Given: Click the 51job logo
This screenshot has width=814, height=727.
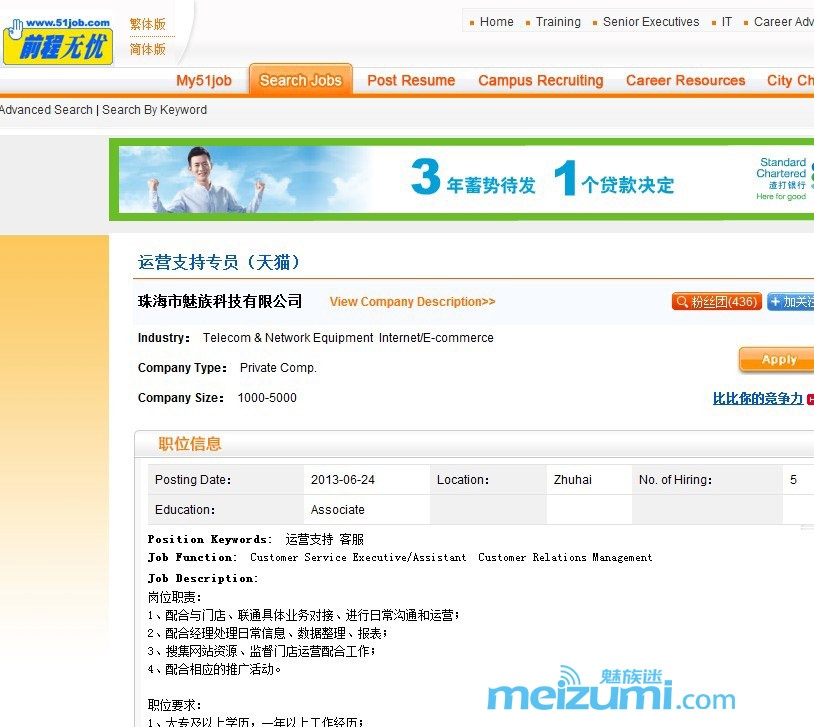Looking at the screenshot, I should pyautogui.click(x=58, y=41).
